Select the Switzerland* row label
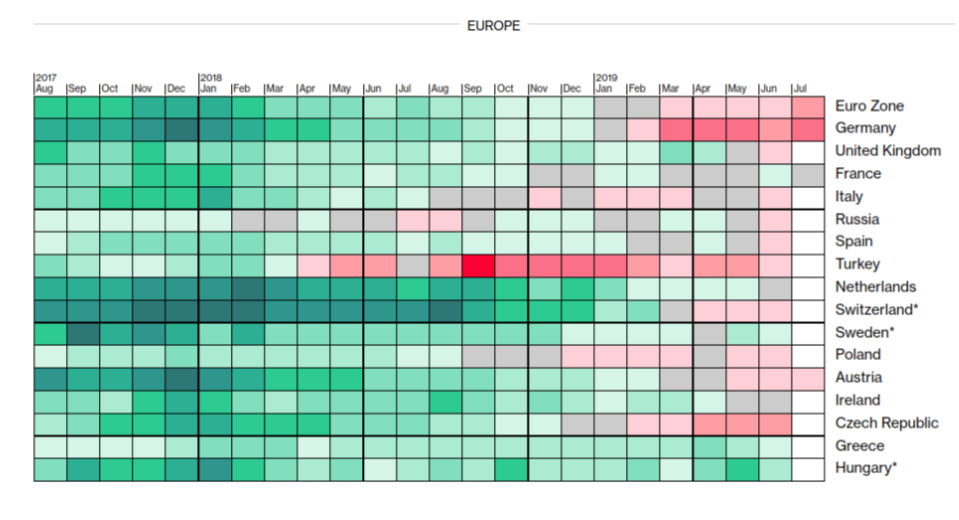959x520 pixels. coord(876,309)
